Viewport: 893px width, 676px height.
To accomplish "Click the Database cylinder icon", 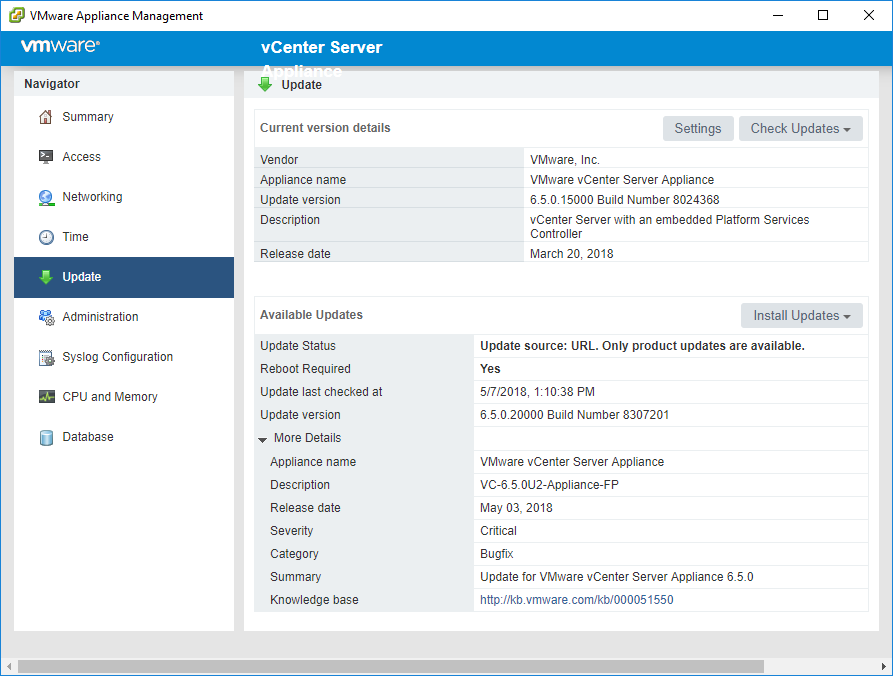I will (x=46, y=437).
